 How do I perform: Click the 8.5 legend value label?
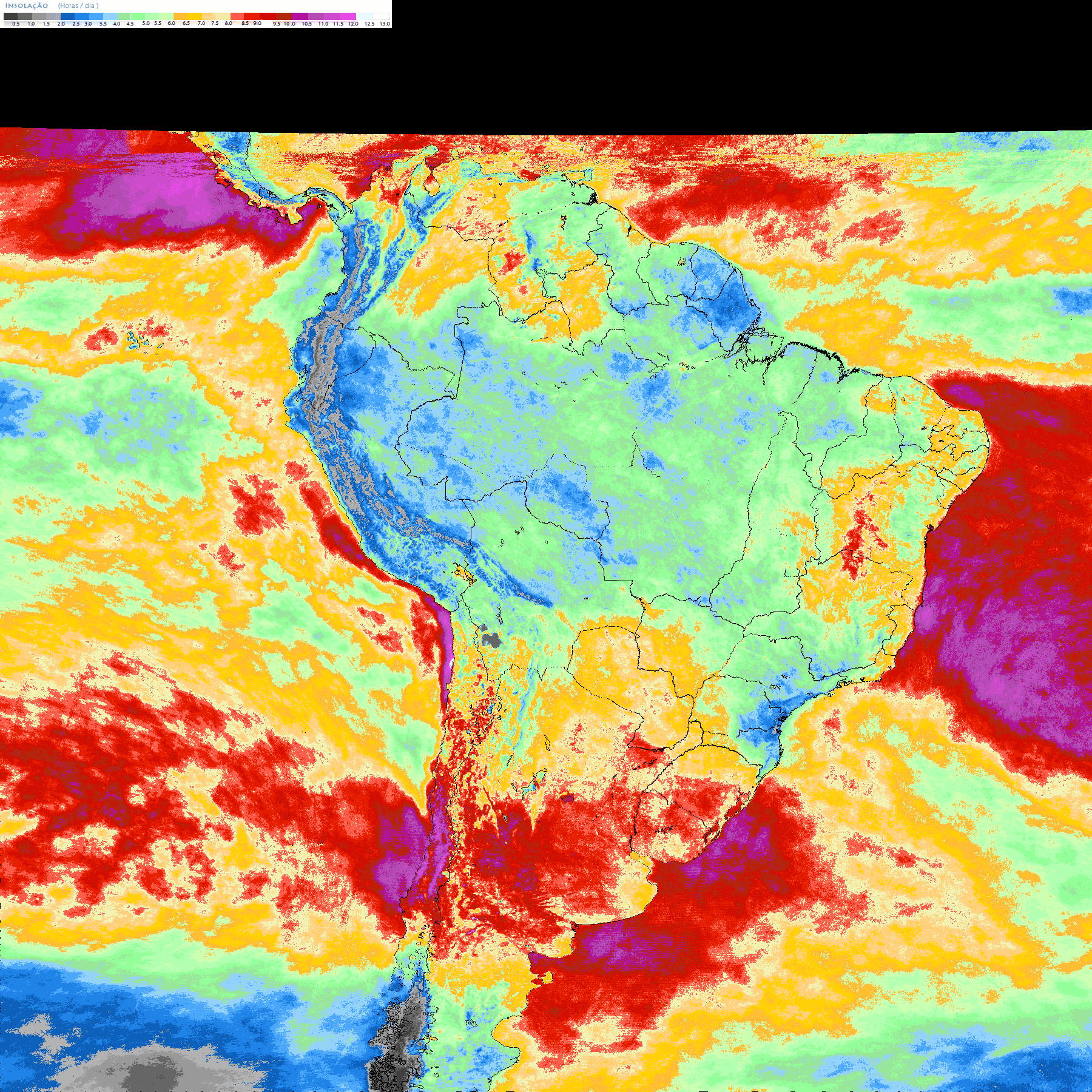[x=245, y=23]
